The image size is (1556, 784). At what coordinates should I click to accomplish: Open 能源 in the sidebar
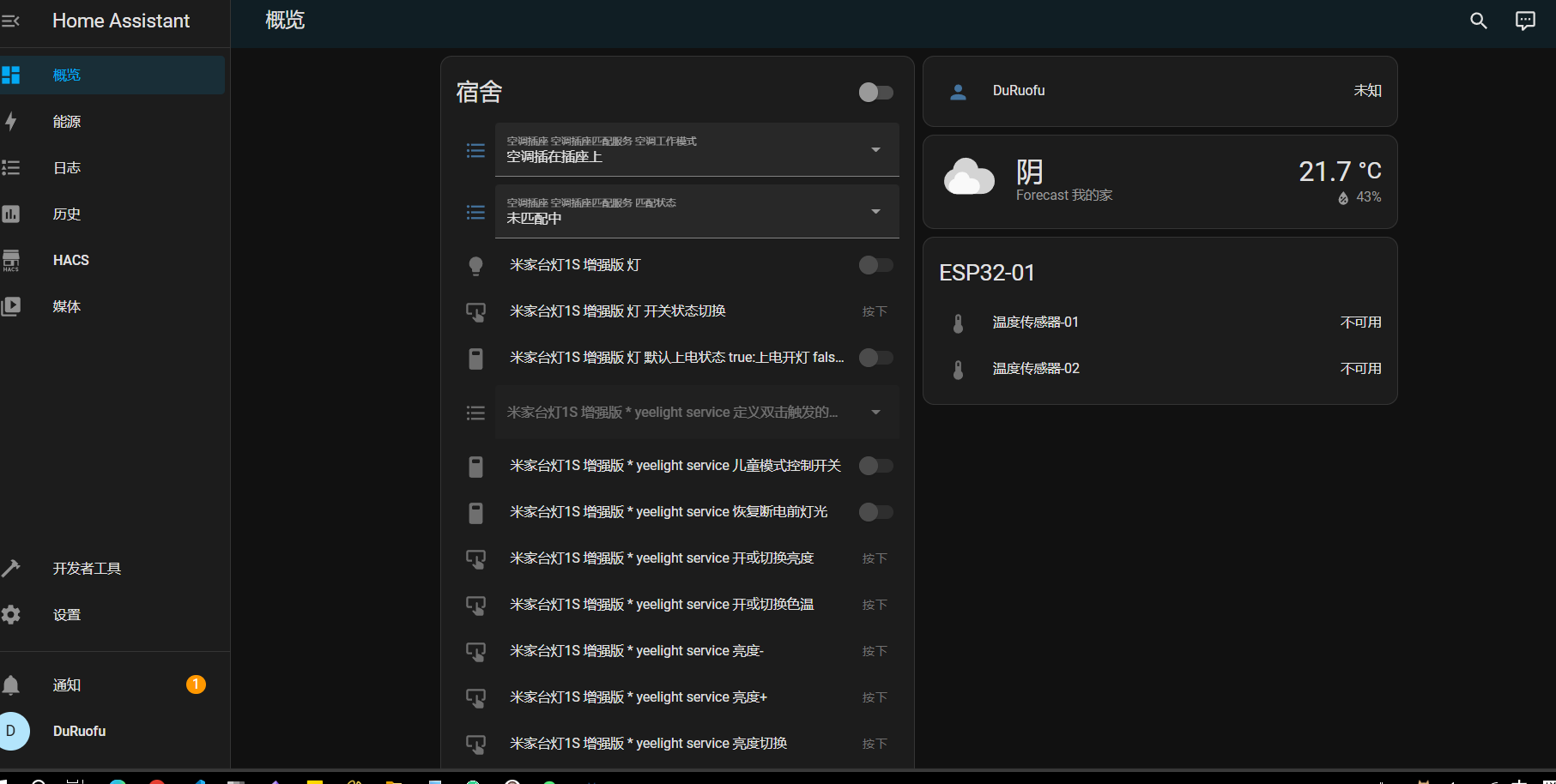click(x=67, y=122)
